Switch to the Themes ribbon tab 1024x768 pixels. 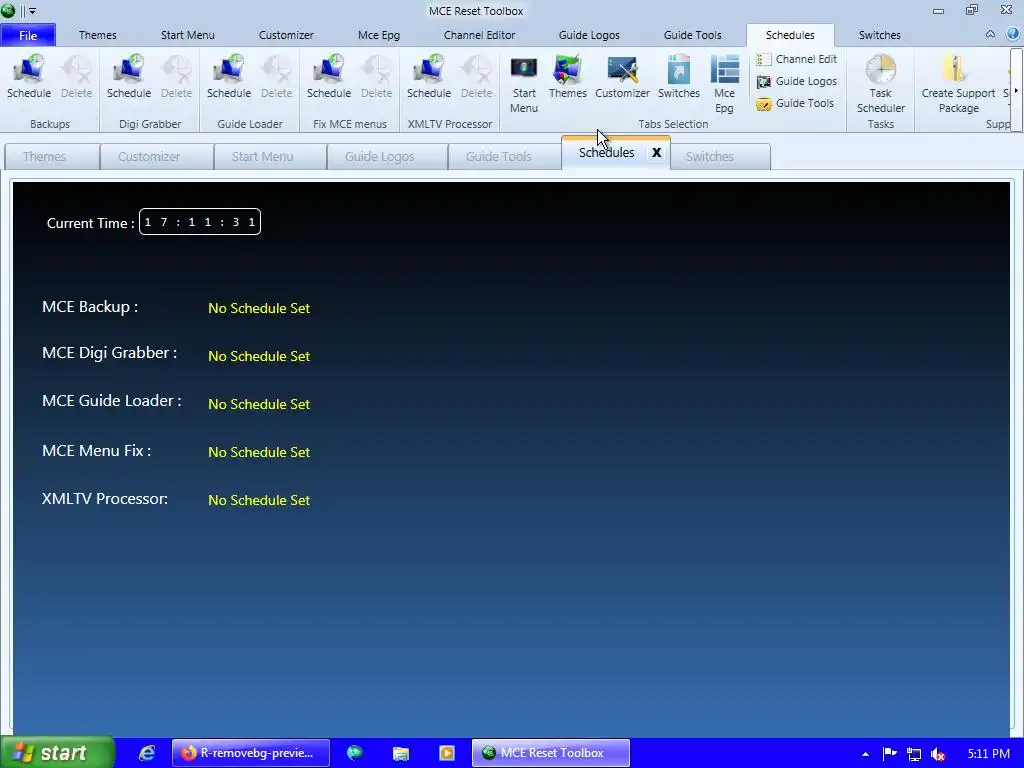(x=97, y=35)
